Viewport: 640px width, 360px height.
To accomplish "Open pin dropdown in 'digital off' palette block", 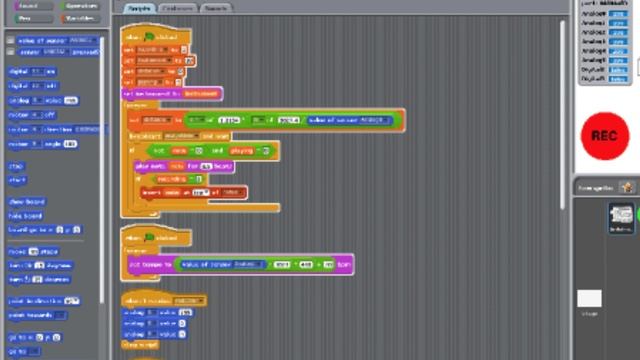I will pos(37,86).
